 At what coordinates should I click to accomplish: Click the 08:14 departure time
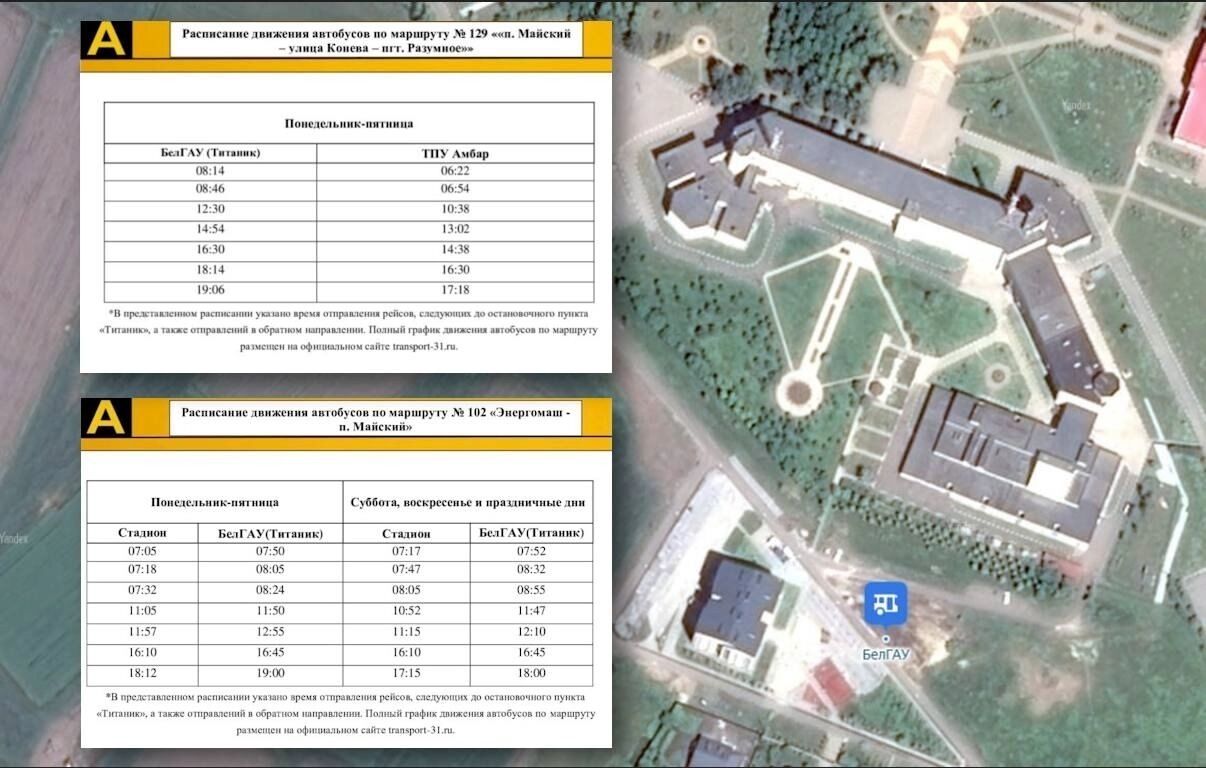click(210, 171)
